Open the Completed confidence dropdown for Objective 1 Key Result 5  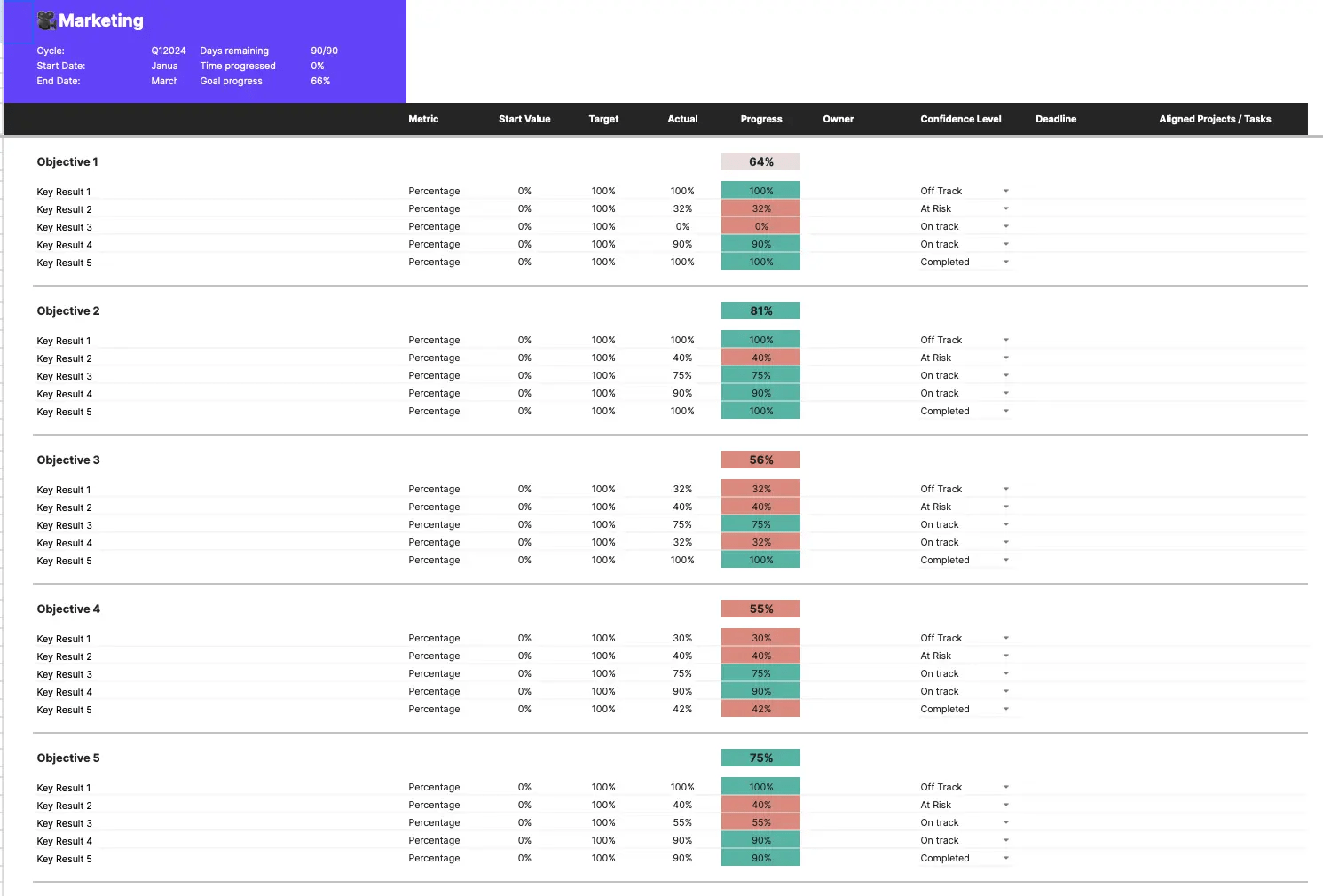pyautogui.click(x=1005, y=262)
